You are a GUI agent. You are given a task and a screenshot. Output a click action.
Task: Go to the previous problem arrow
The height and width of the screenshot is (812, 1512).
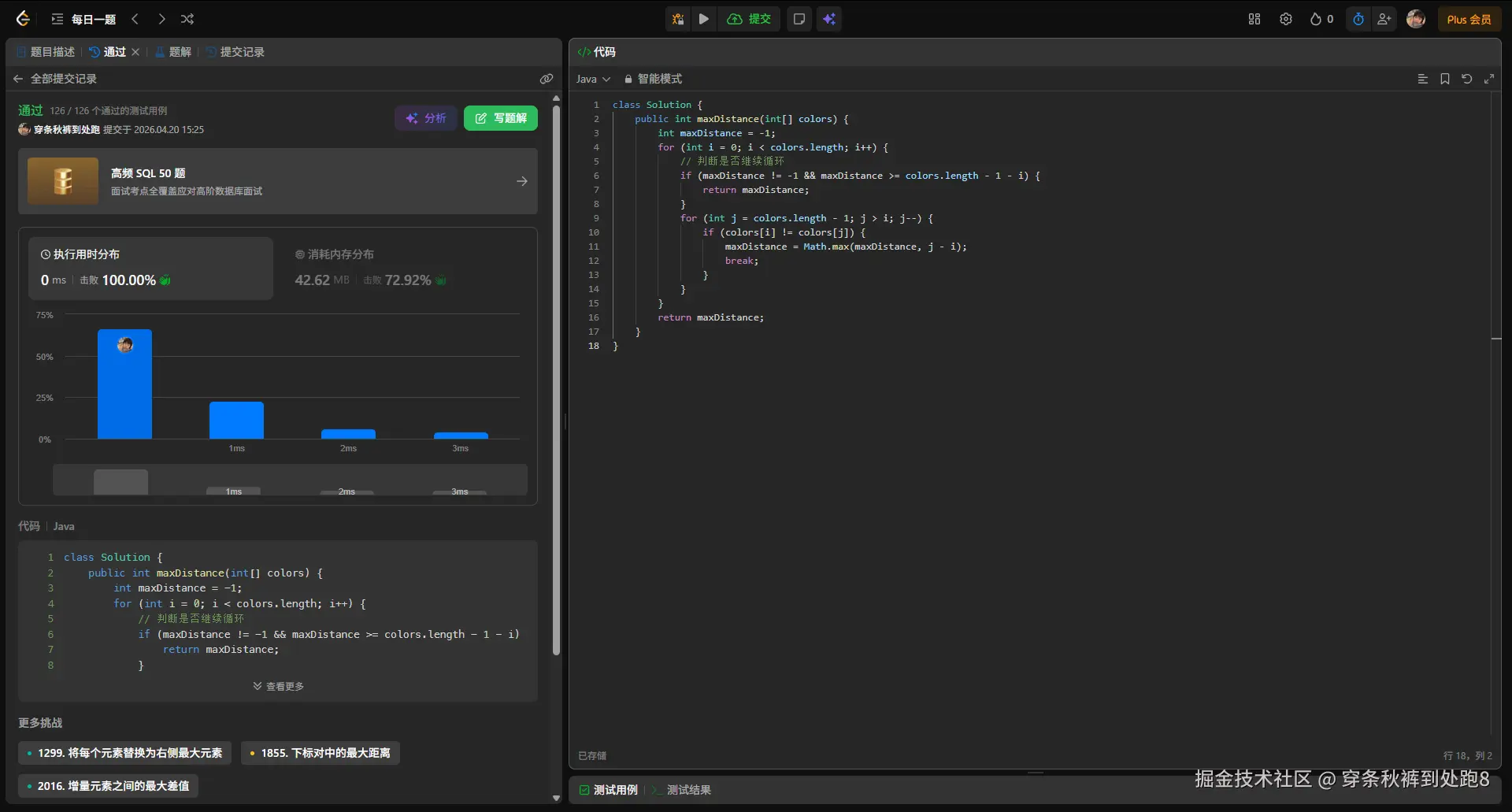pos(135,19)
